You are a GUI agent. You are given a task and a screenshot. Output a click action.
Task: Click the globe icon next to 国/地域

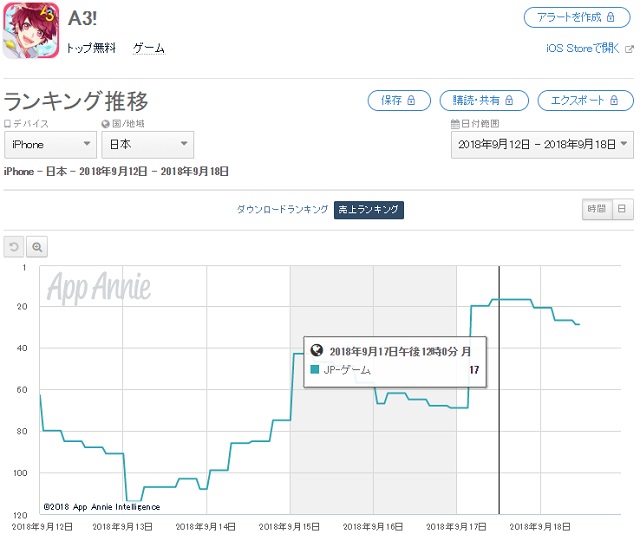point(105,124)
